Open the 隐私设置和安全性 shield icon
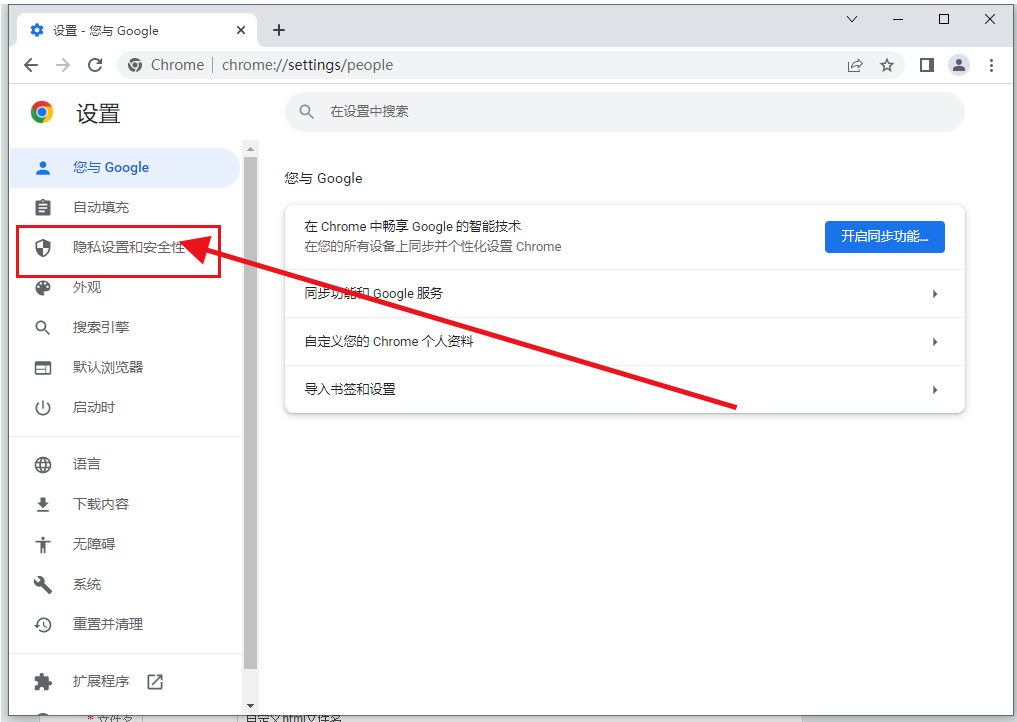Viewport: 1017px width, 722px height. pos(42,247)
